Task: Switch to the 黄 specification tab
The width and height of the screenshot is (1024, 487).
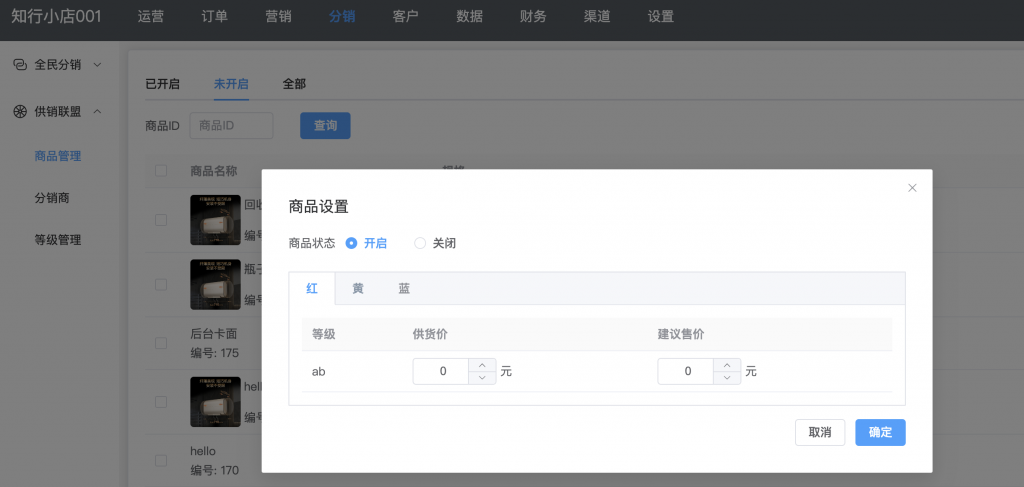Action: point(358,289)
